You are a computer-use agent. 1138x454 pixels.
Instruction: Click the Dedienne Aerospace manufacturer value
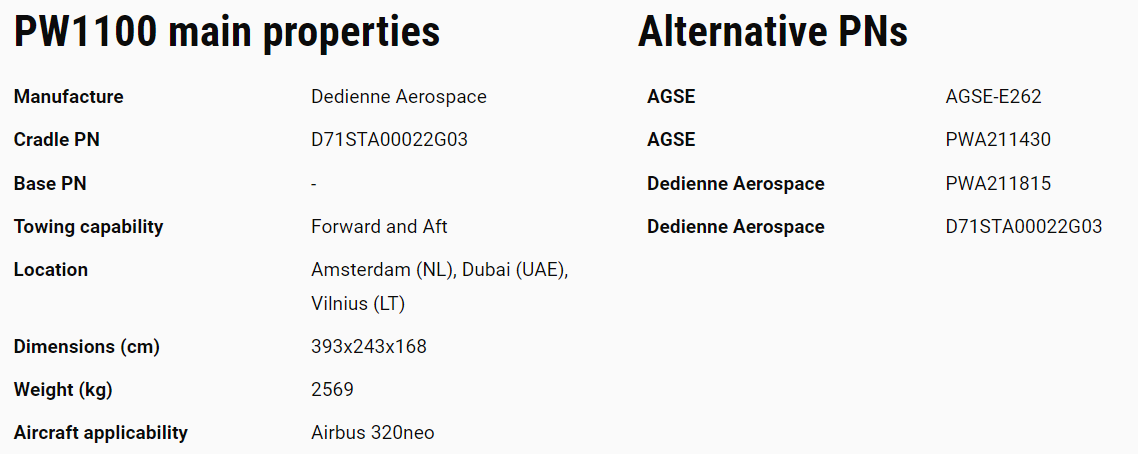[398, 96]
